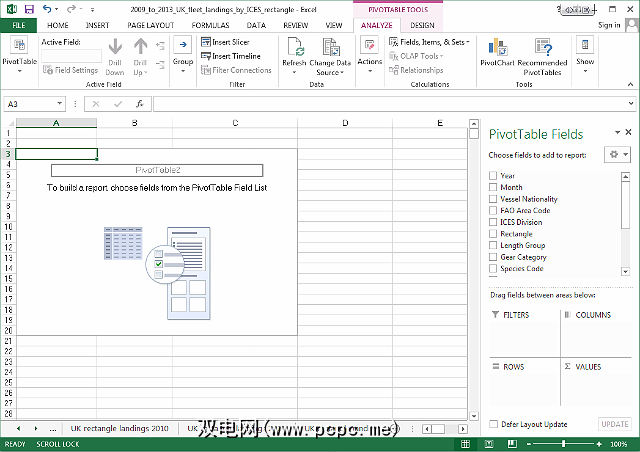Enable the Defer Layout Update checkbox
Image resolution: width=640 pixels, height=452 pixels.
pos(494,424)
